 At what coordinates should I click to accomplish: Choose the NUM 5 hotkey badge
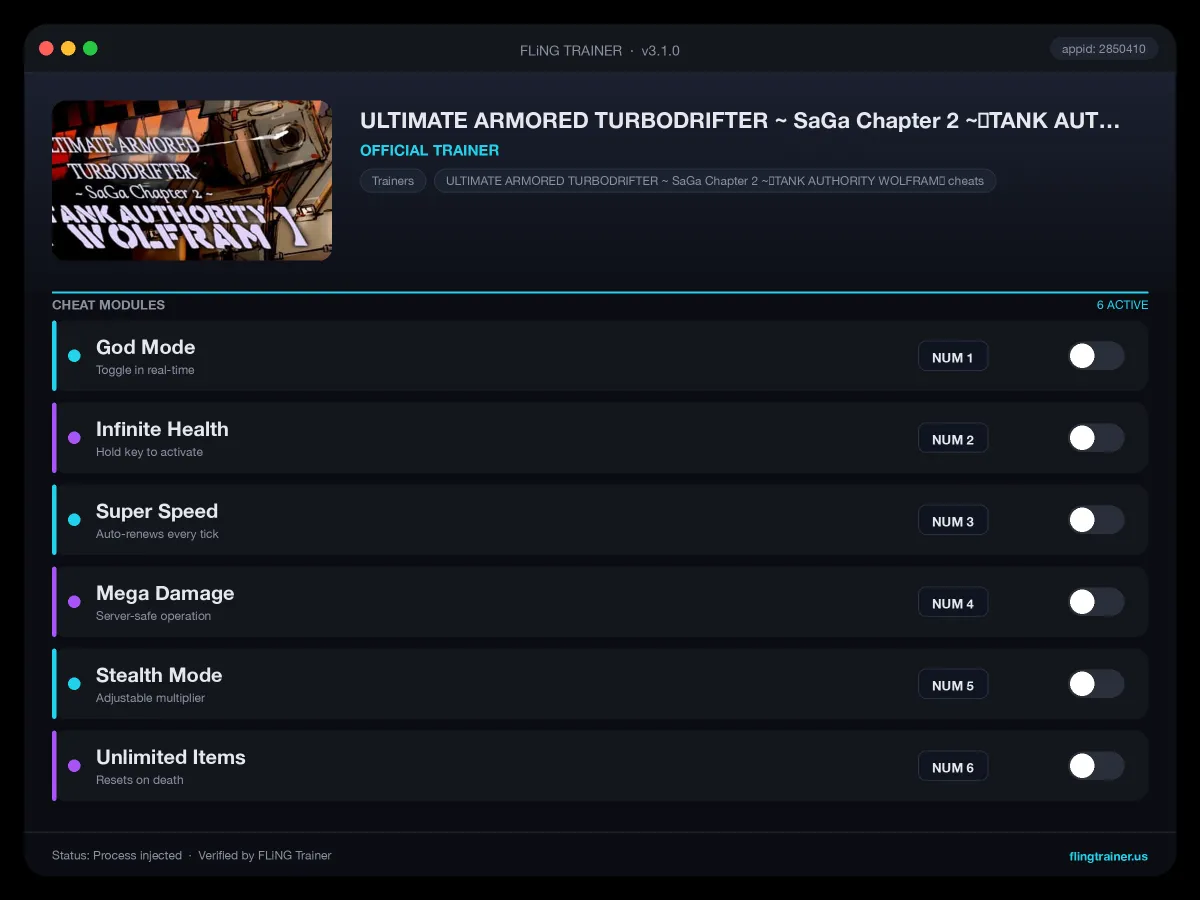click(x=953, y=685)
